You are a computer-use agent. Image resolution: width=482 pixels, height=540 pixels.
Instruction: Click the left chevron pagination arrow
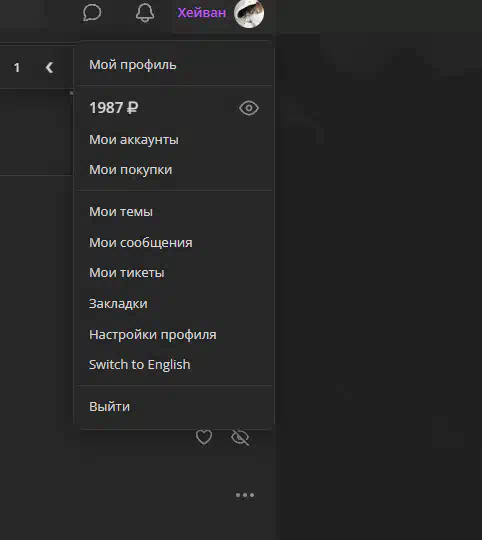pos(49,68)
